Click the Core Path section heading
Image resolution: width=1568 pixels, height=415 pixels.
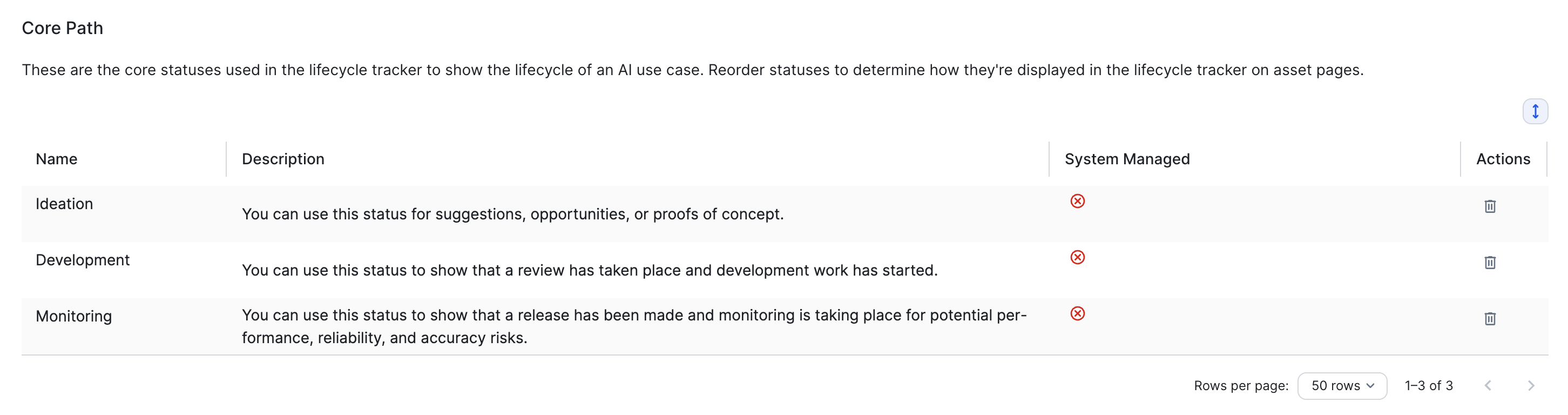point(63,28)
